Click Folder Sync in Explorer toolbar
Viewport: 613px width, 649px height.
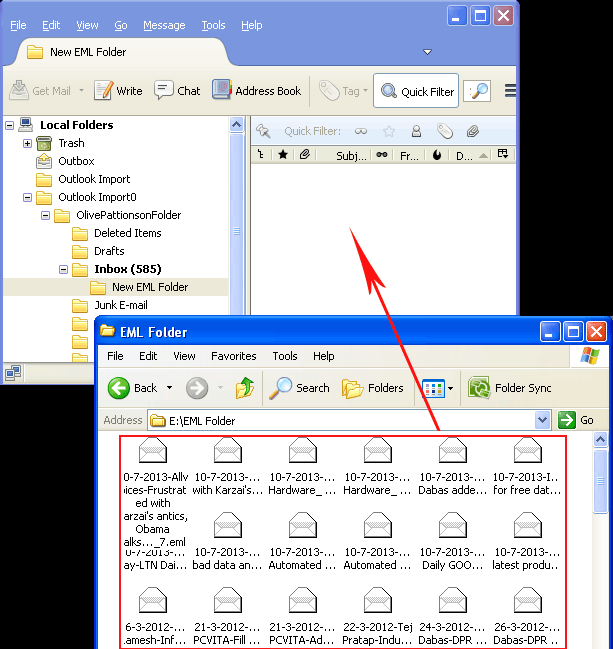click(x=510, y=388)
